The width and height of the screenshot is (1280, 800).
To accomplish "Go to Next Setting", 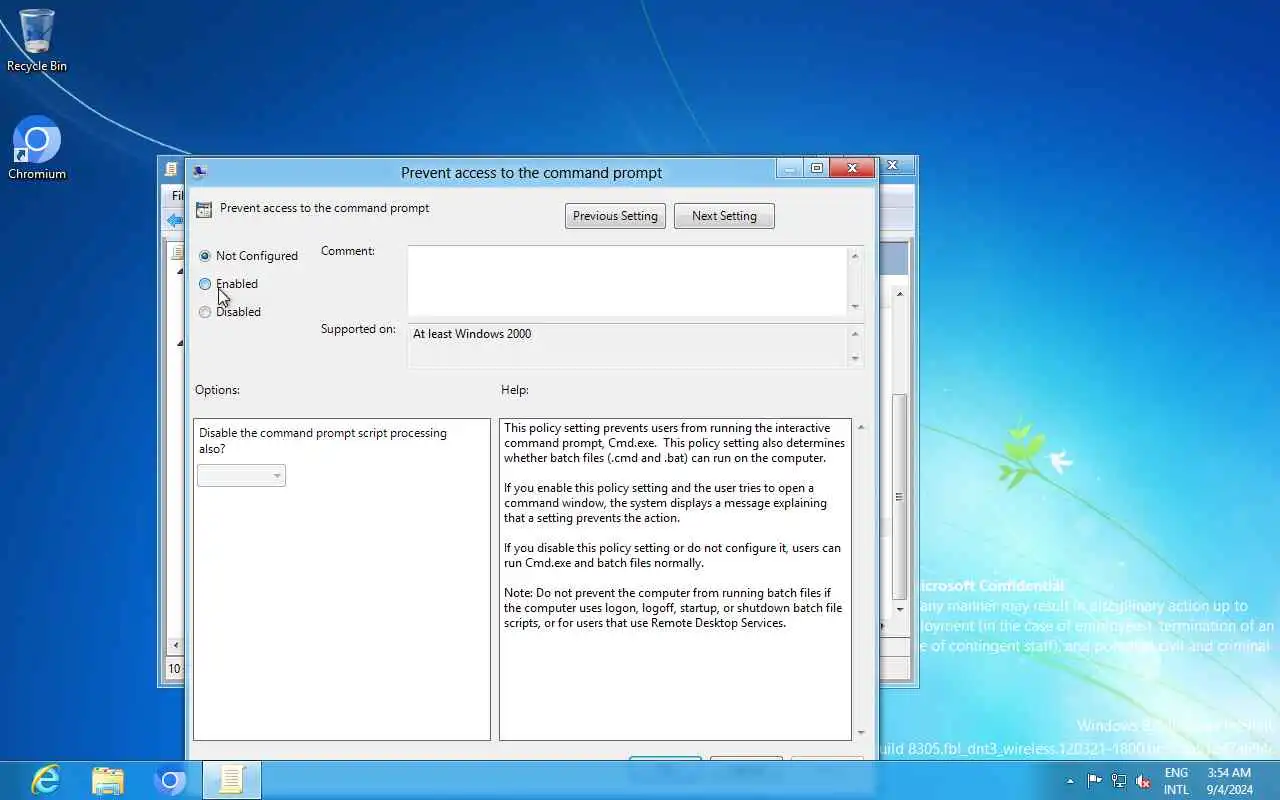I will click(x=724, y=216).
